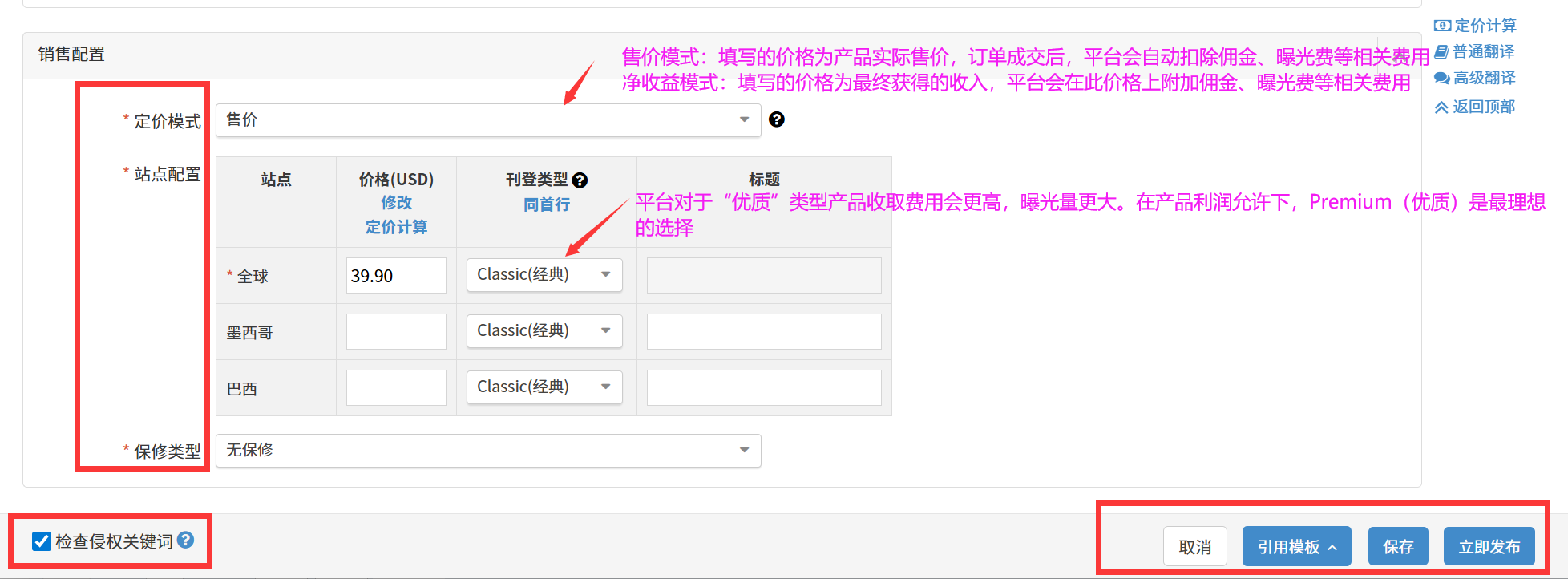Toggle the 检查侵权关键词 checkbox
1568x579 pixels.
pyautogui.click(x=42, y=541)
